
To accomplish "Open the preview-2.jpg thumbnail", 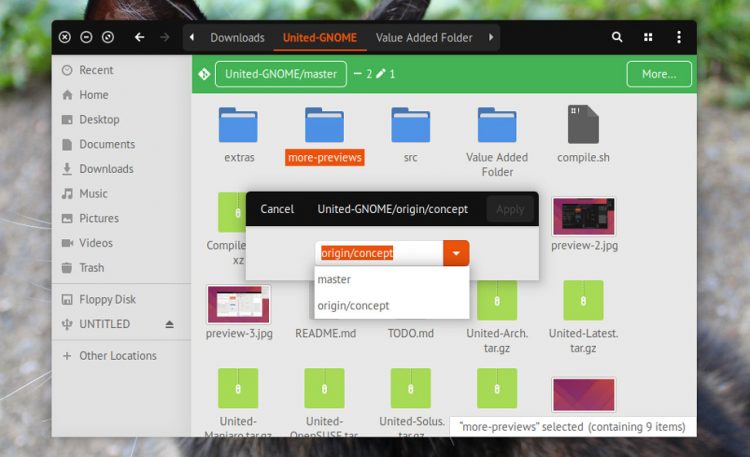I will [584, 216].
